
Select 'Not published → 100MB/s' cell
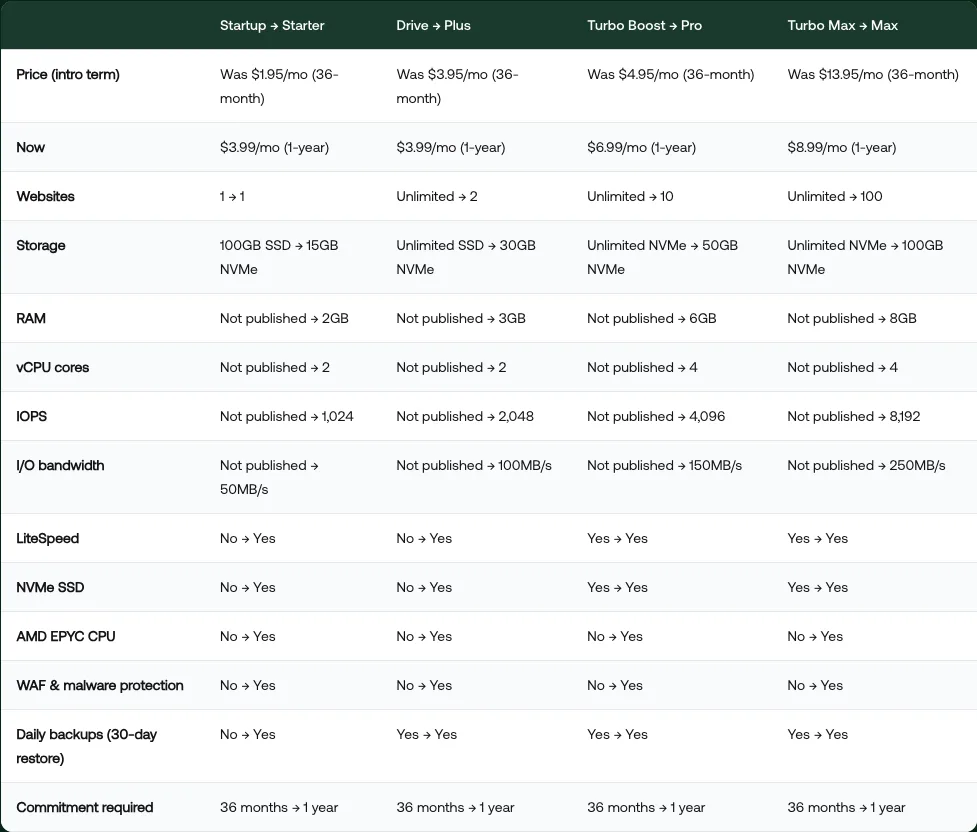point(474,466)
